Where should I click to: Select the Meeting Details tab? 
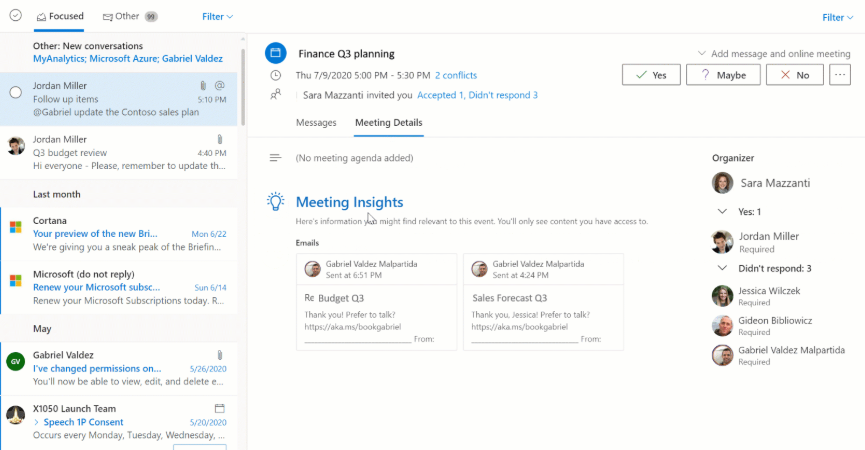click(x=389, y=123)
